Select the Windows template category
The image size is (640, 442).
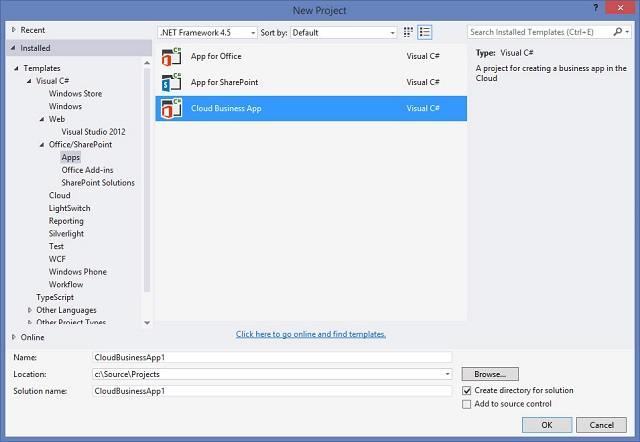pos(65,106)
